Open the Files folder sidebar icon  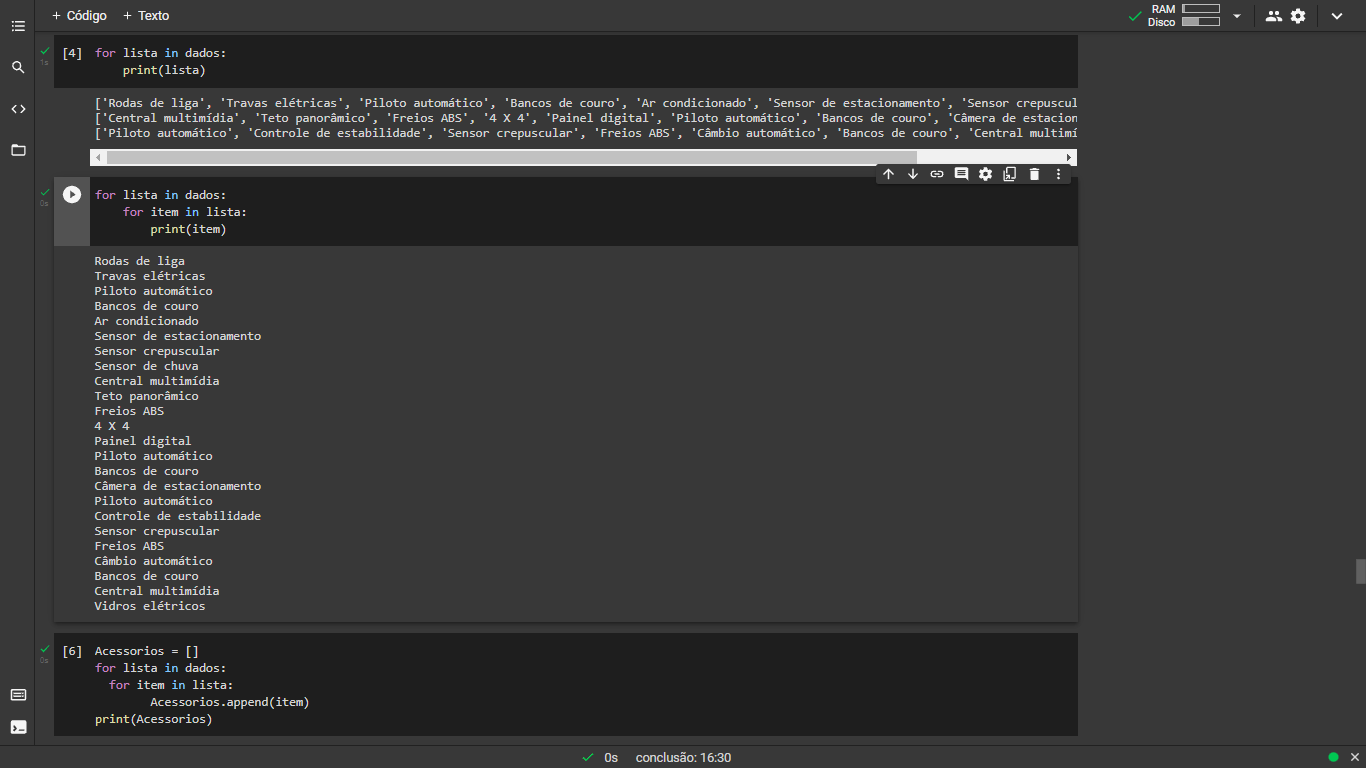tap(18, 150)
